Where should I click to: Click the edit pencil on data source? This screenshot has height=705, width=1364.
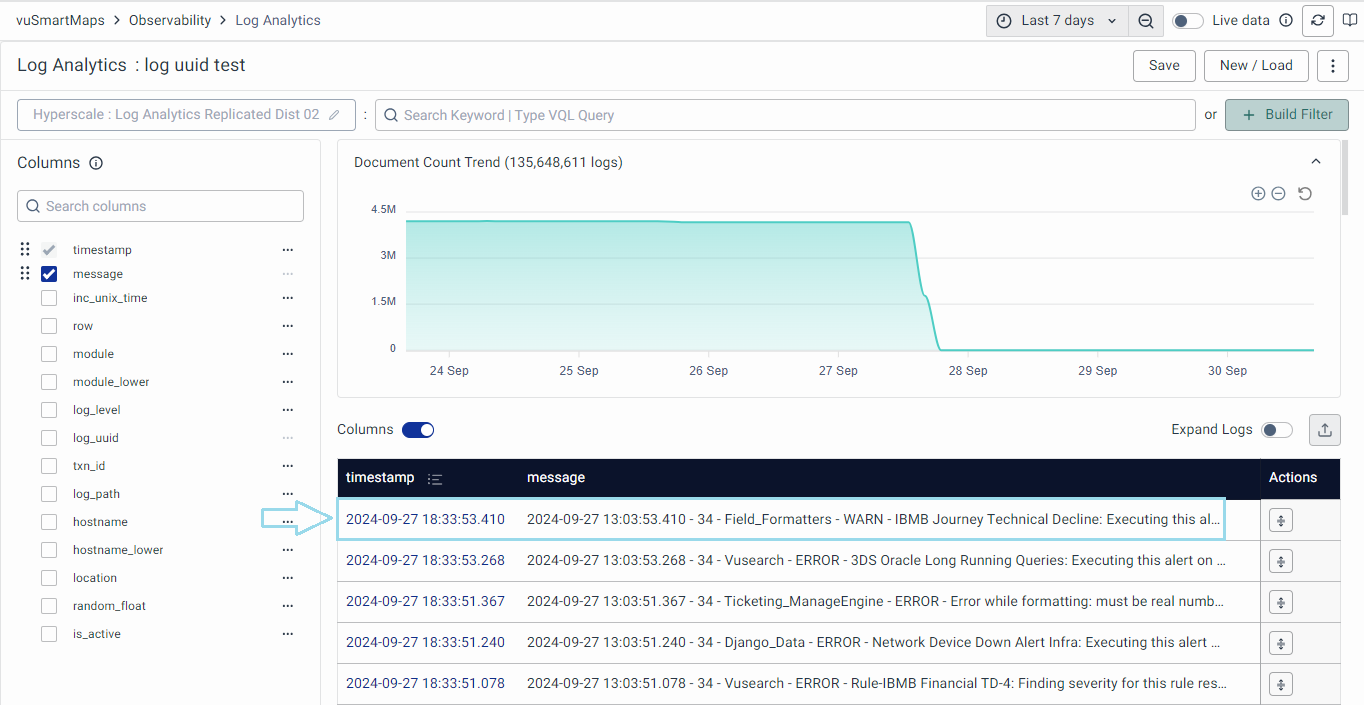[334, 115]
